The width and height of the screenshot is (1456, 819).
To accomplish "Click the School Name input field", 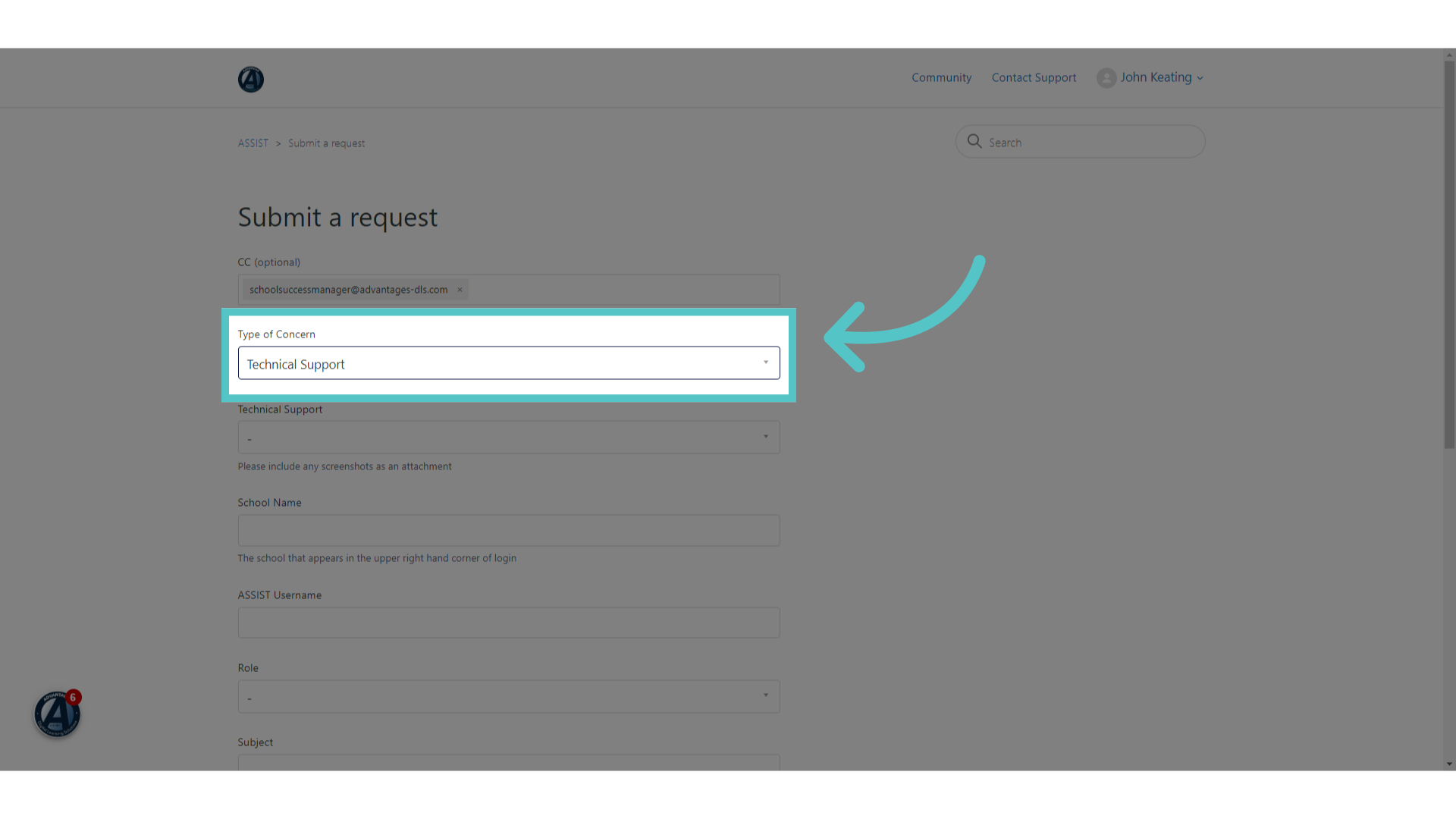I will [x=509, y=531].
